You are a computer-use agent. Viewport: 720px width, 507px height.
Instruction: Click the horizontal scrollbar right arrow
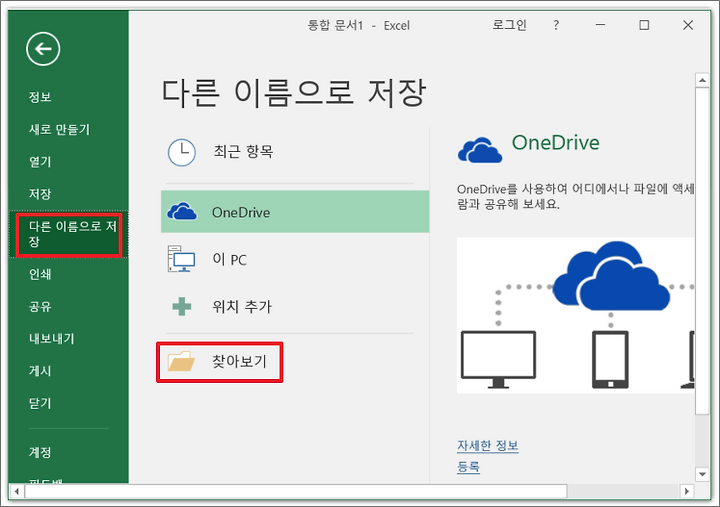[x=686, y=491]
